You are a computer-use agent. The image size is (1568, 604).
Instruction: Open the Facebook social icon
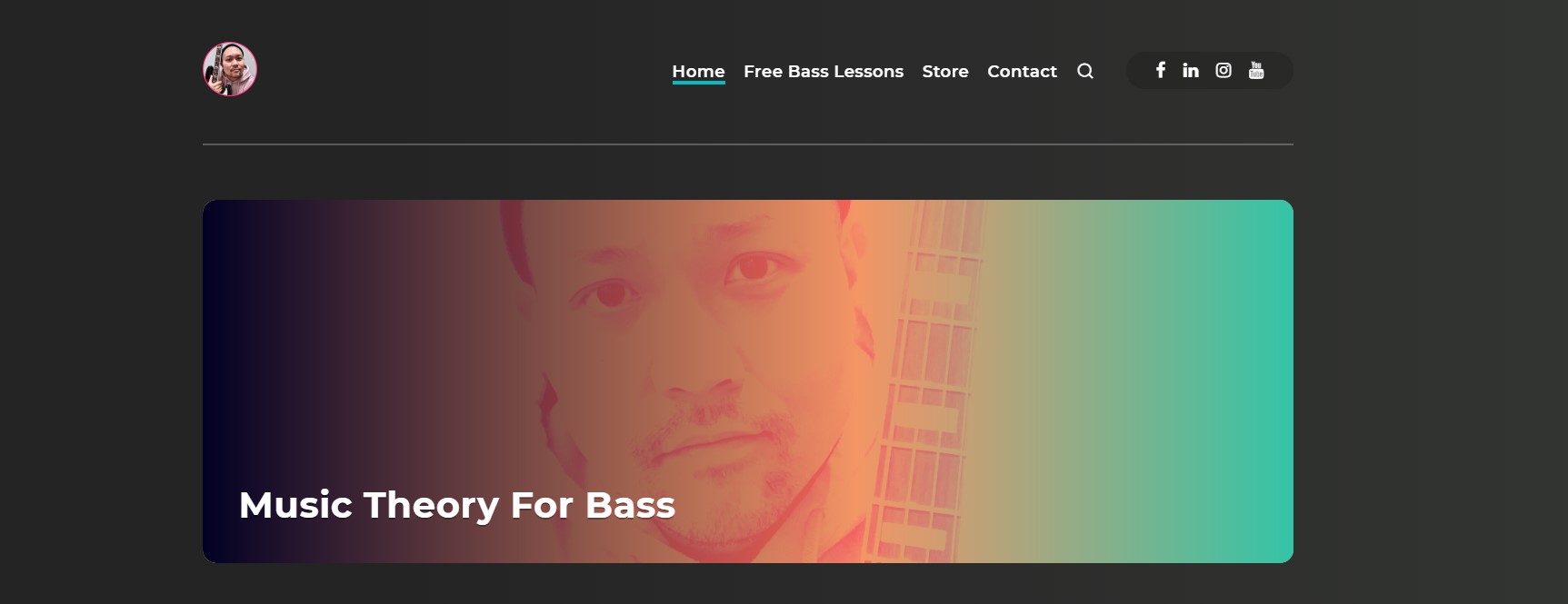tap(1160, 70)
